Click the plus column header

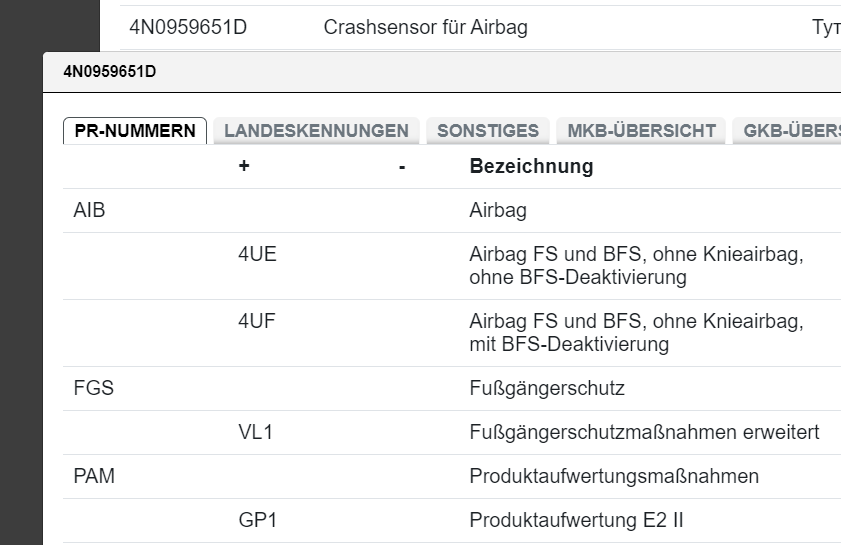pos(244,167)
